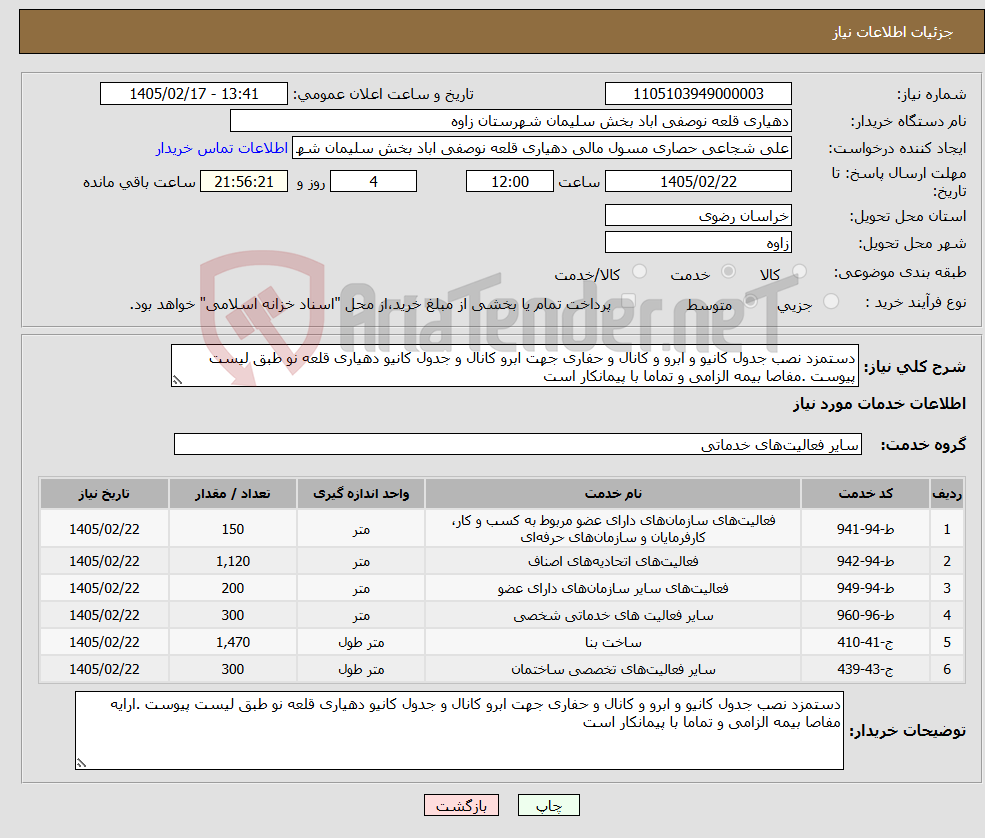985x838 pixels.
Task: Click service code ج-43-439 cell
Action: tap(865, 669)
